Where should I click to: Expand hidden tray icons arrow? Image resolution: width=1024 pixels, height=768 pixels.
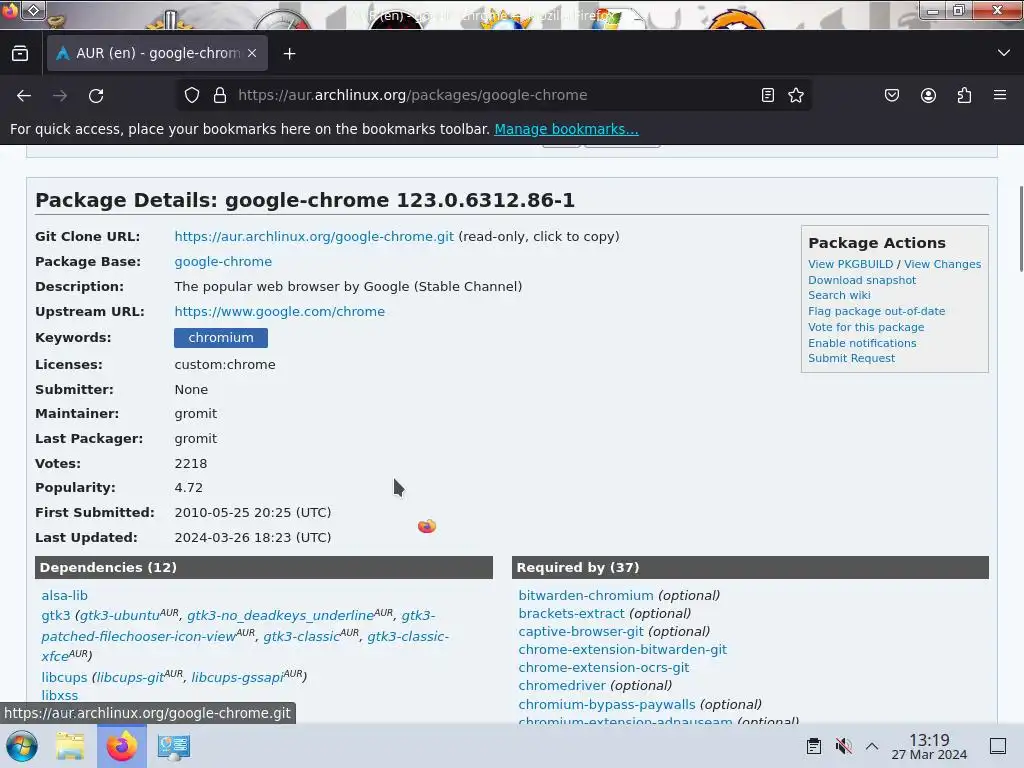click(x=872, y=746)
